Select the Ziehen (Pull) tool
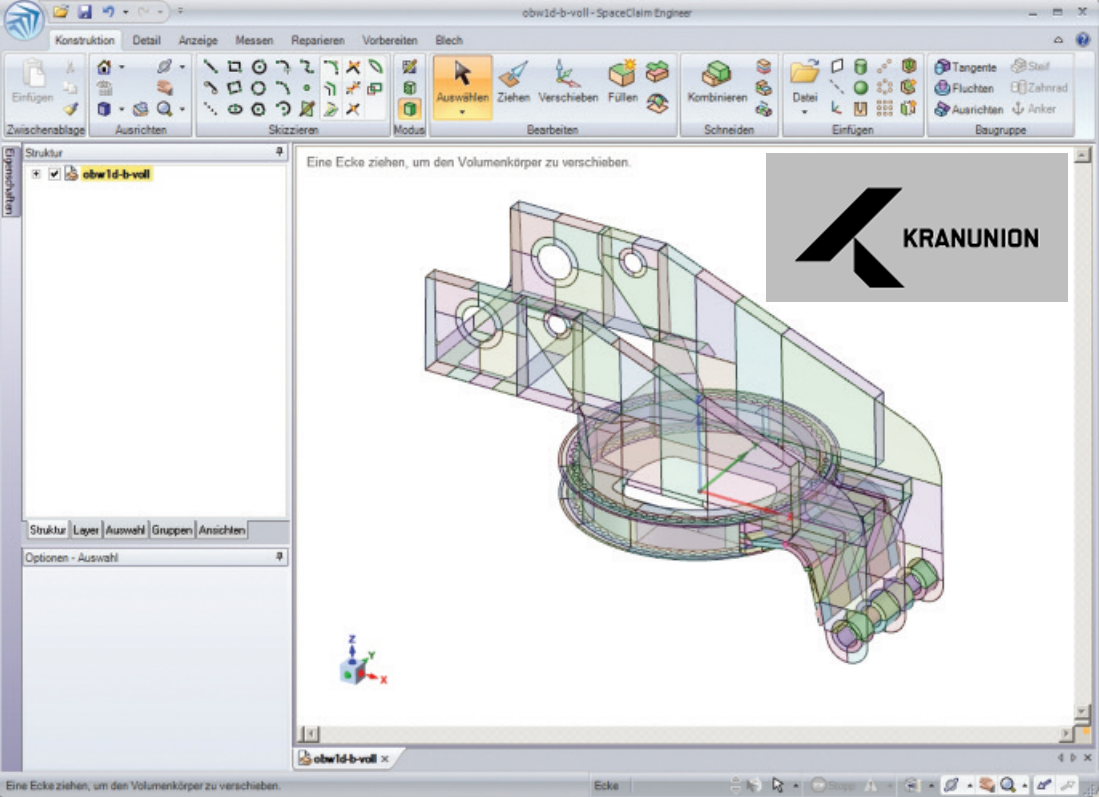Viewport: 1099px width, 797px height. pyautogui.click(x=513, y=82)
